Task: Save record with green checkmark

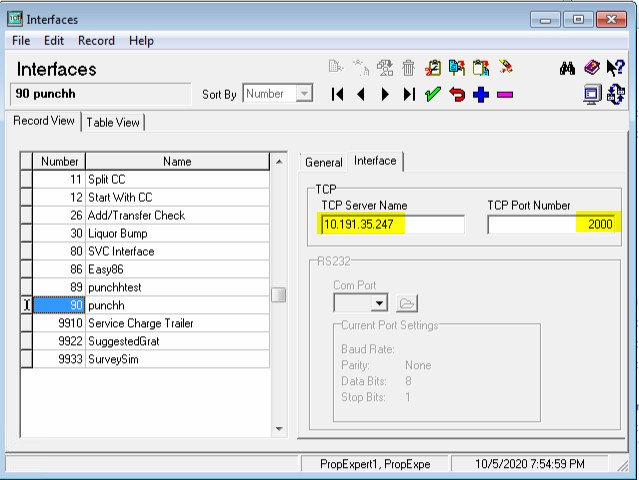Action: click(433, 95)
